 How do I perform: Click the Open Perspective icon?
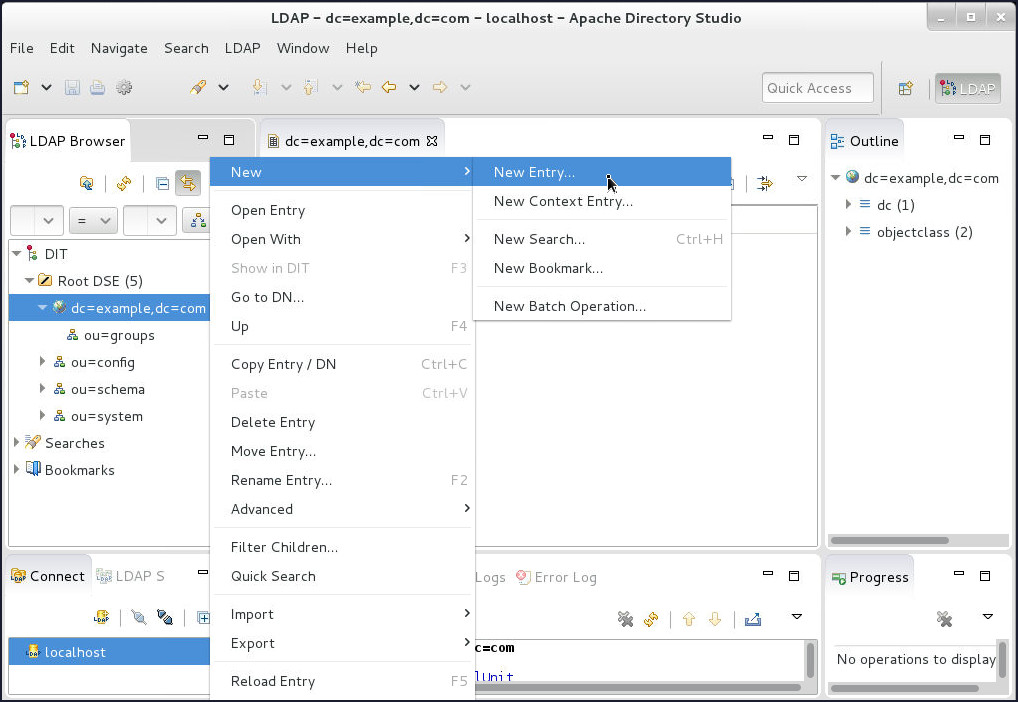(x=906, y=88)
